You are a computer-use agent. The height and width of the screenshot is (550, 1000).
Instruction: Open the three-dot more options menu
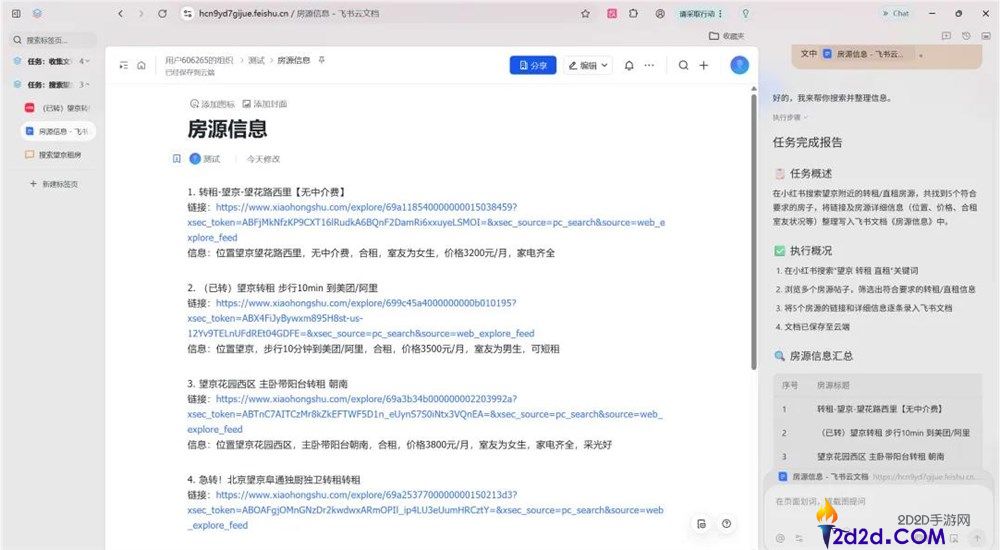pyautogui.click(x=649, y=65)
